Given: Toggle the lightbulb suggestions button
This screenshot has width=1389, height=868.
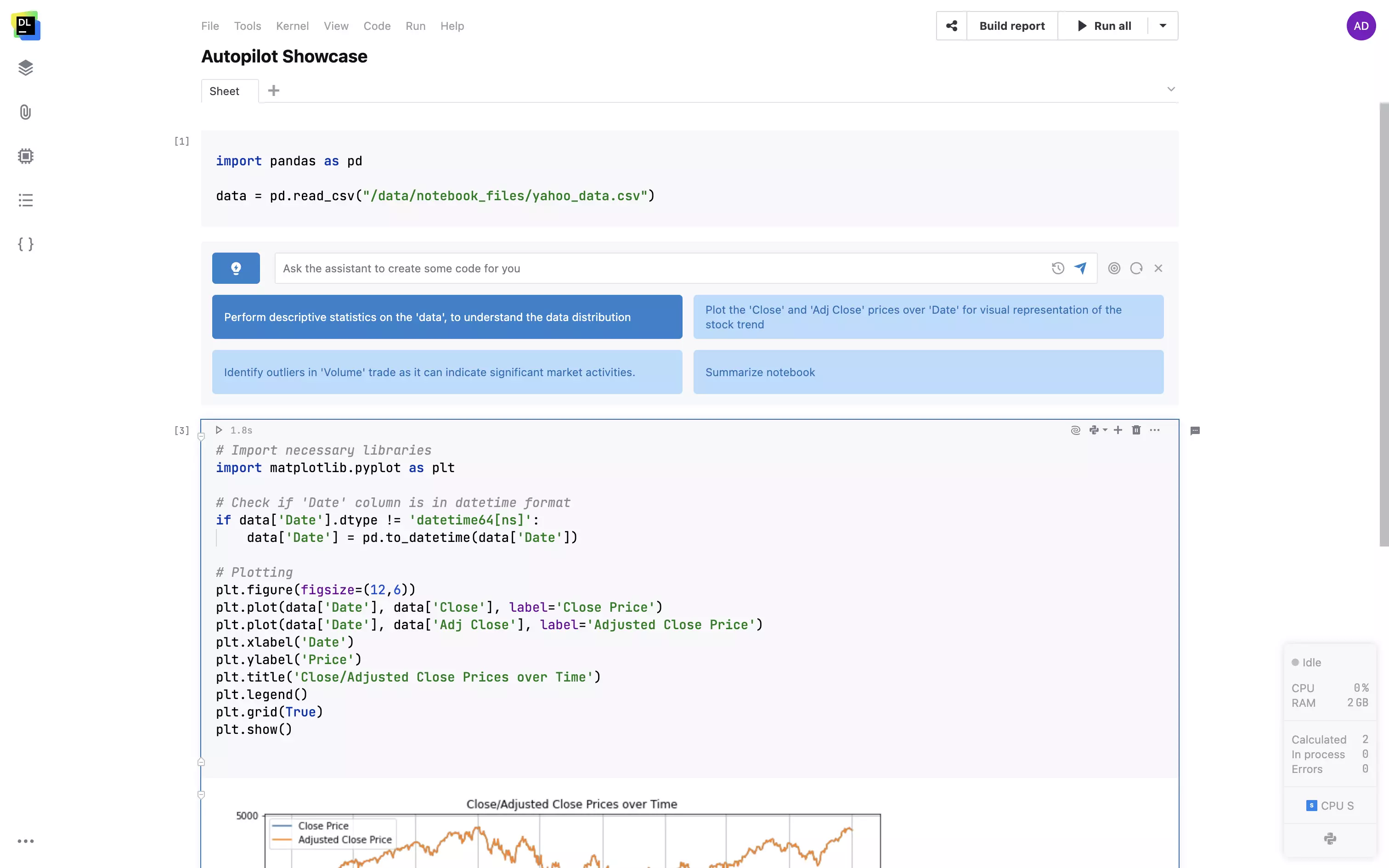Looking at the screenshot, I should coord(236,268).
